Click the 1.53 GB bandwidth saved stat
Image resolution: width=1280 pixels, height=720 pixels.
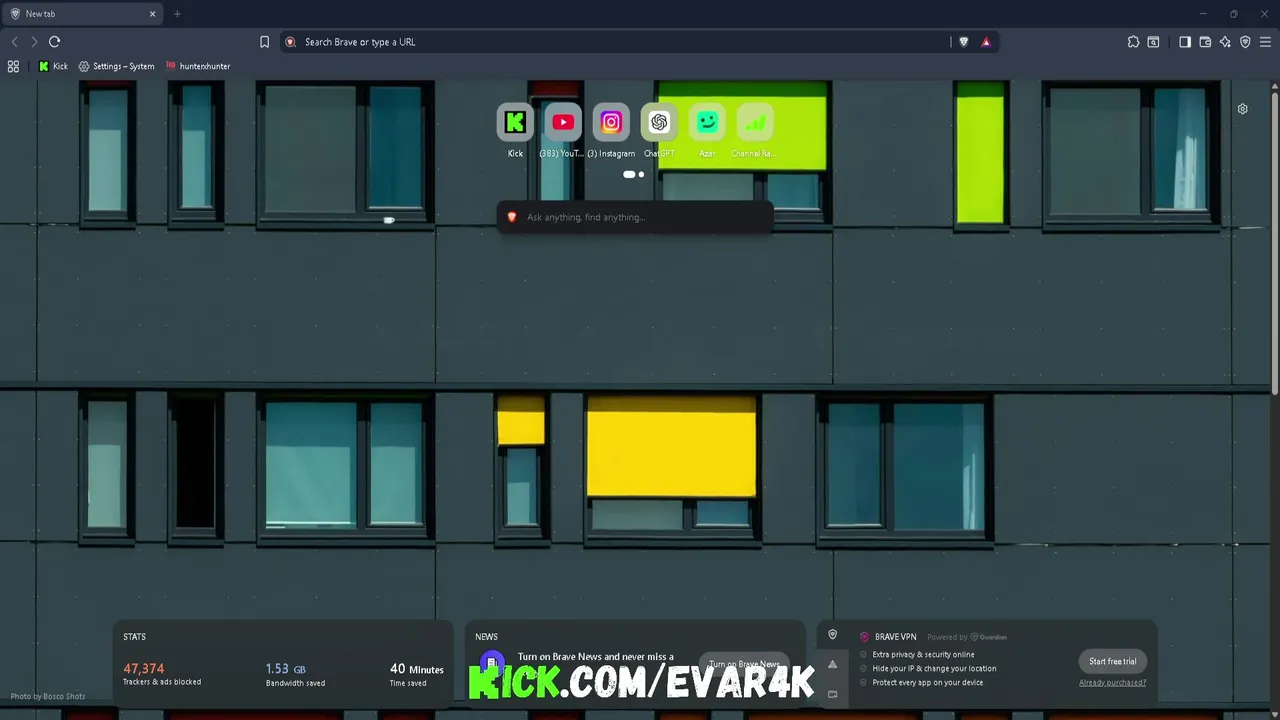295,674
